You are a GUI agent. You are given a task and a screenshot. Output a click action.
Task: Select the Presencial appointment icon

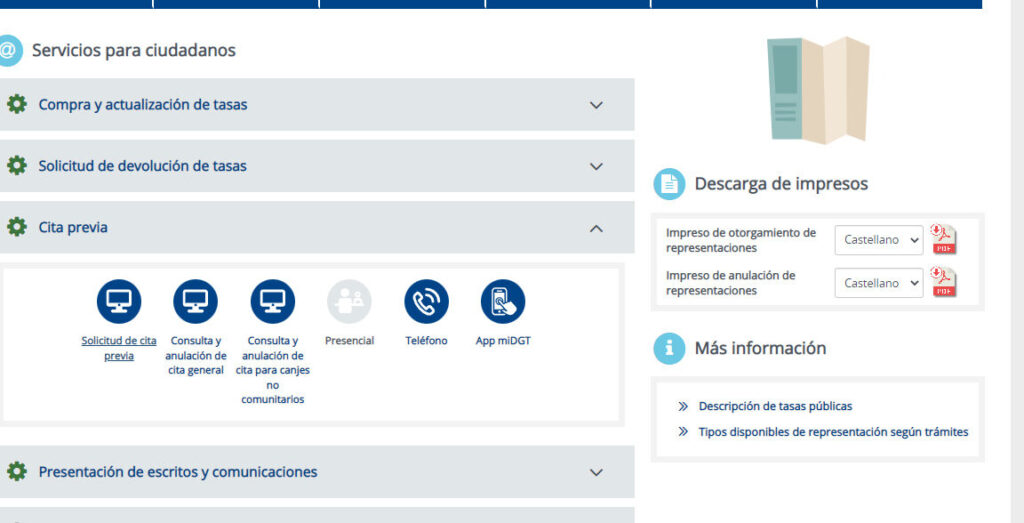349,301
